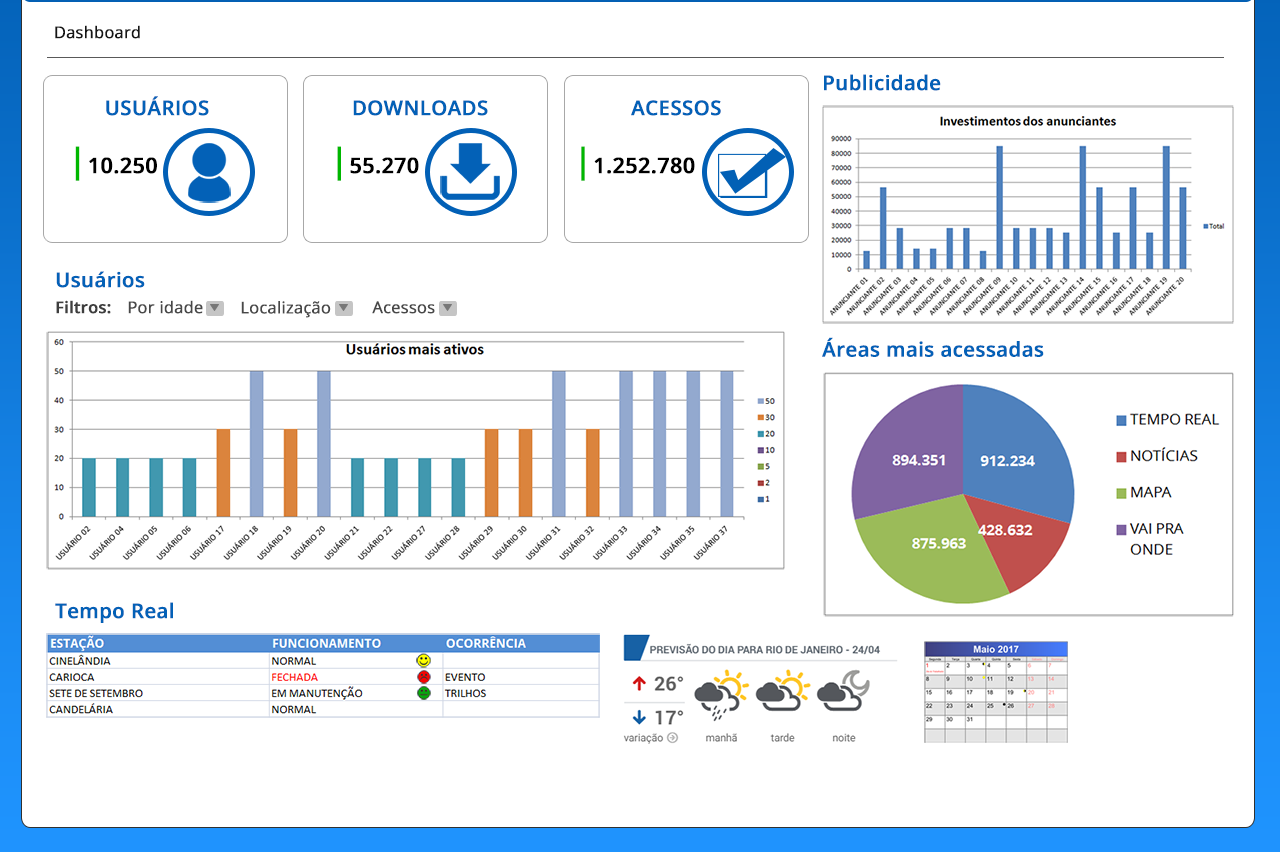
Task: Click the variação arrow circle icon
Action: click(x=672, y=738)
